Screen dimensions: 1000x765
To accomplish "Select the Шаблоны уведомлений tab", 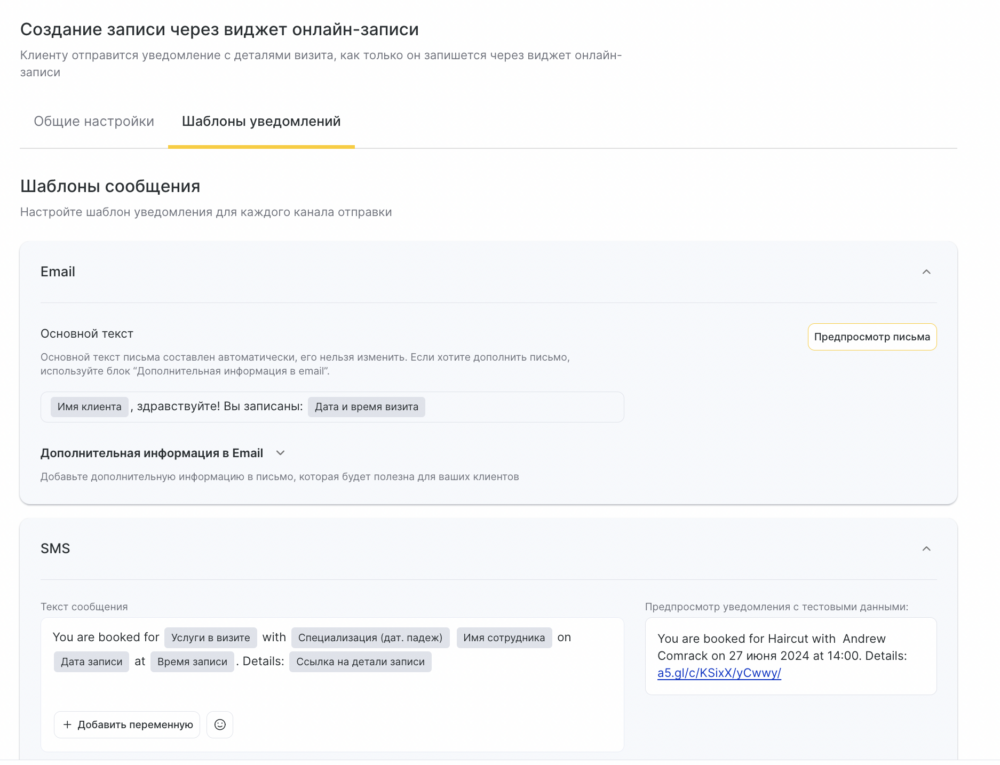I will (261, 121).
